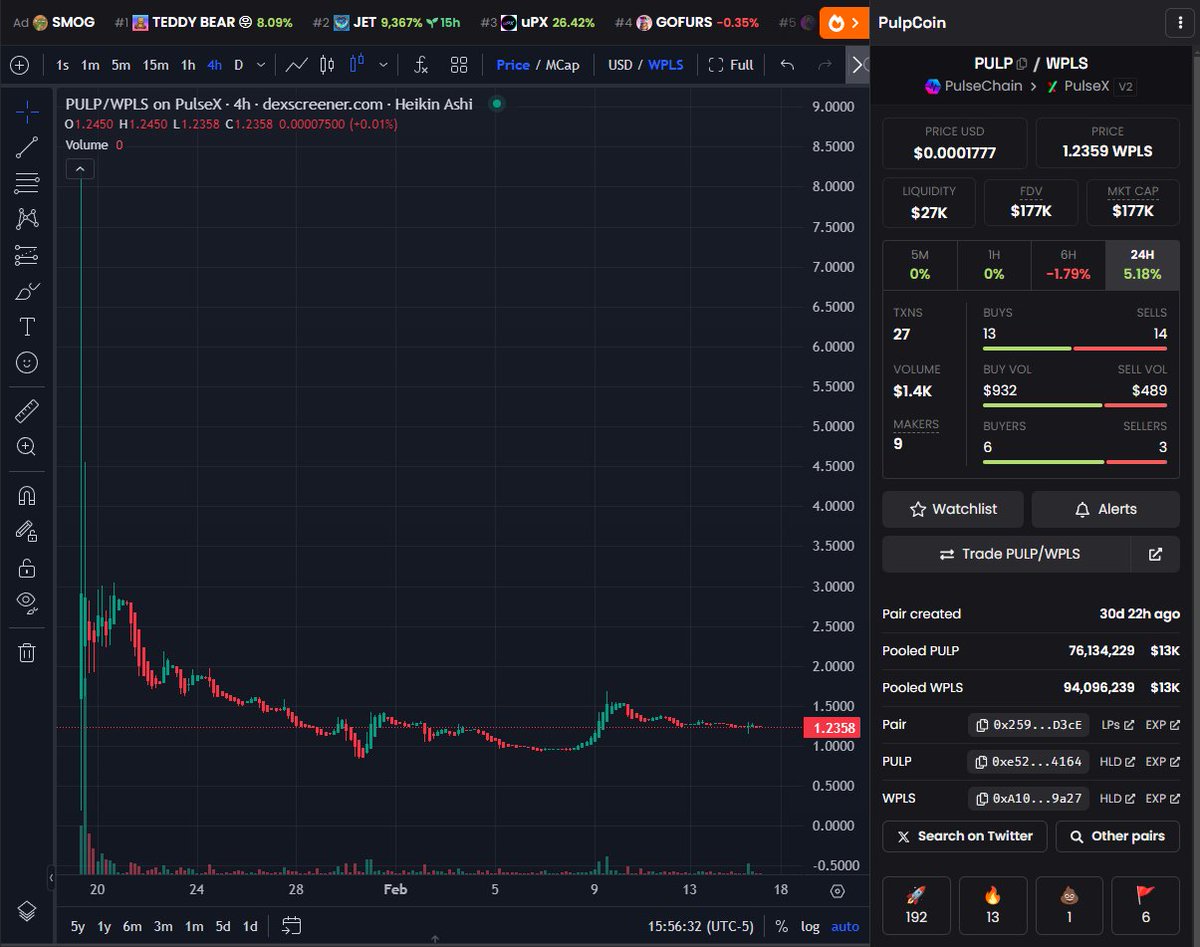
Task: Toggle stay in drawing mode
Action: click(x=27, y=532)
